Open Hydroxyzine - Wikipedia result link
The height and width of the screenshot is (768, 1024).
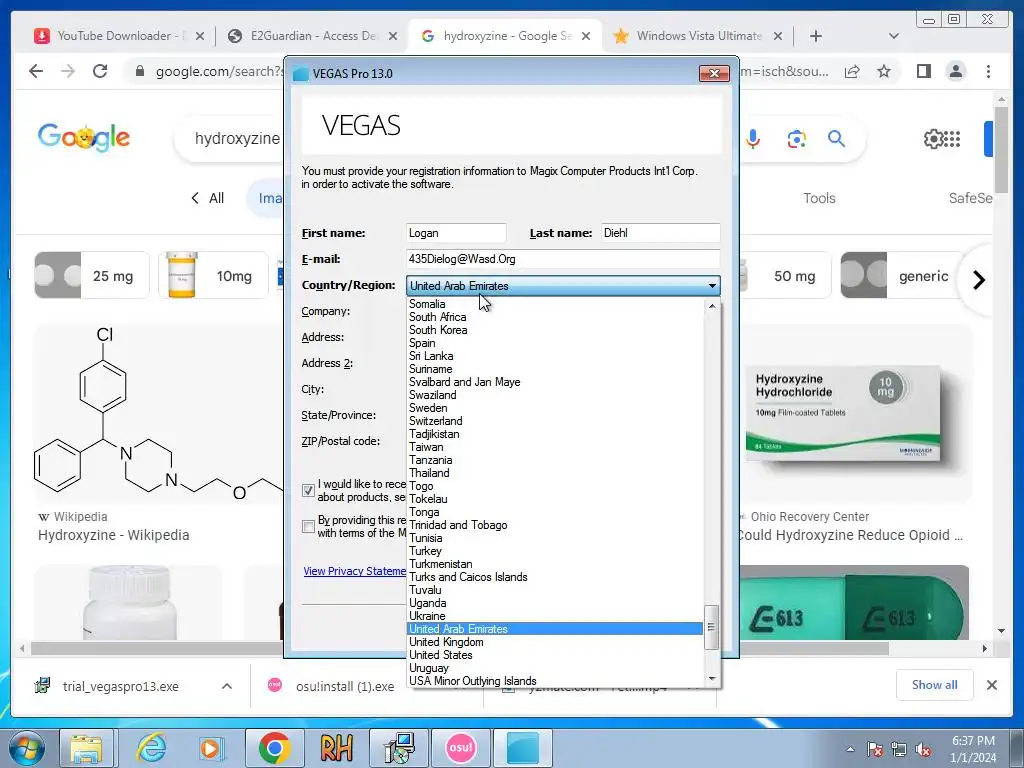pyautogui.click(x=114, y=535)
